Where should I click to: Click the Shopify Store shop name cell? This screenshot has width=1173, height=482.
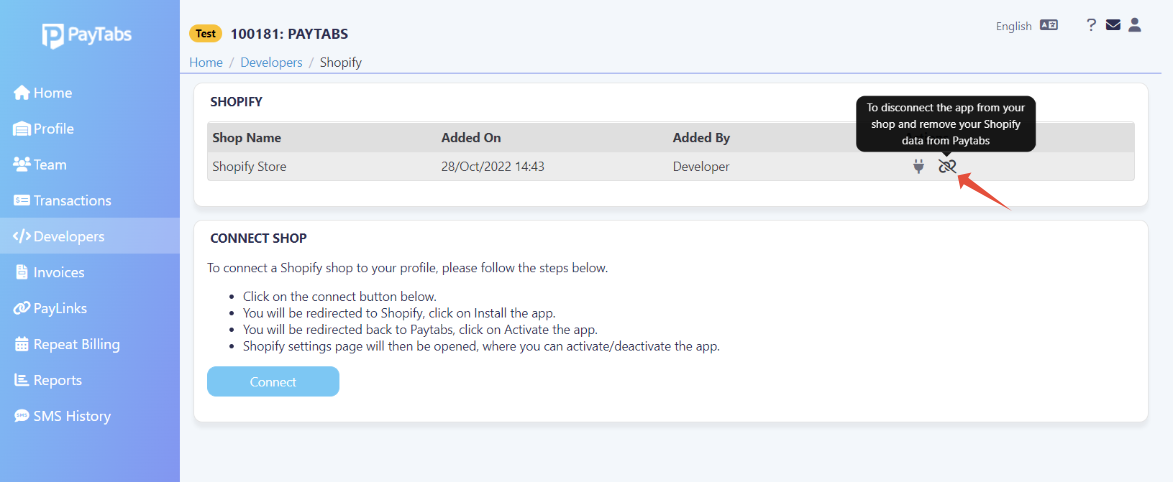pos(249,167)
